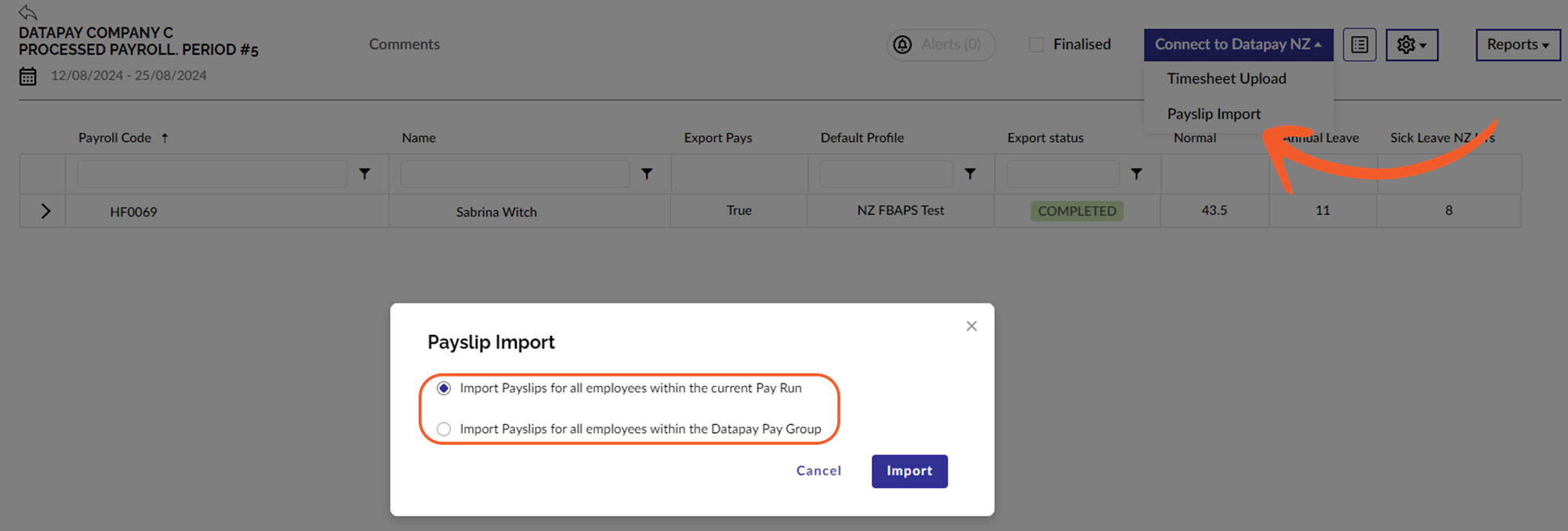Viewport: 1568px width, 531px height.
Task: Click the True value under Export Pays
Action: (739, 210)
